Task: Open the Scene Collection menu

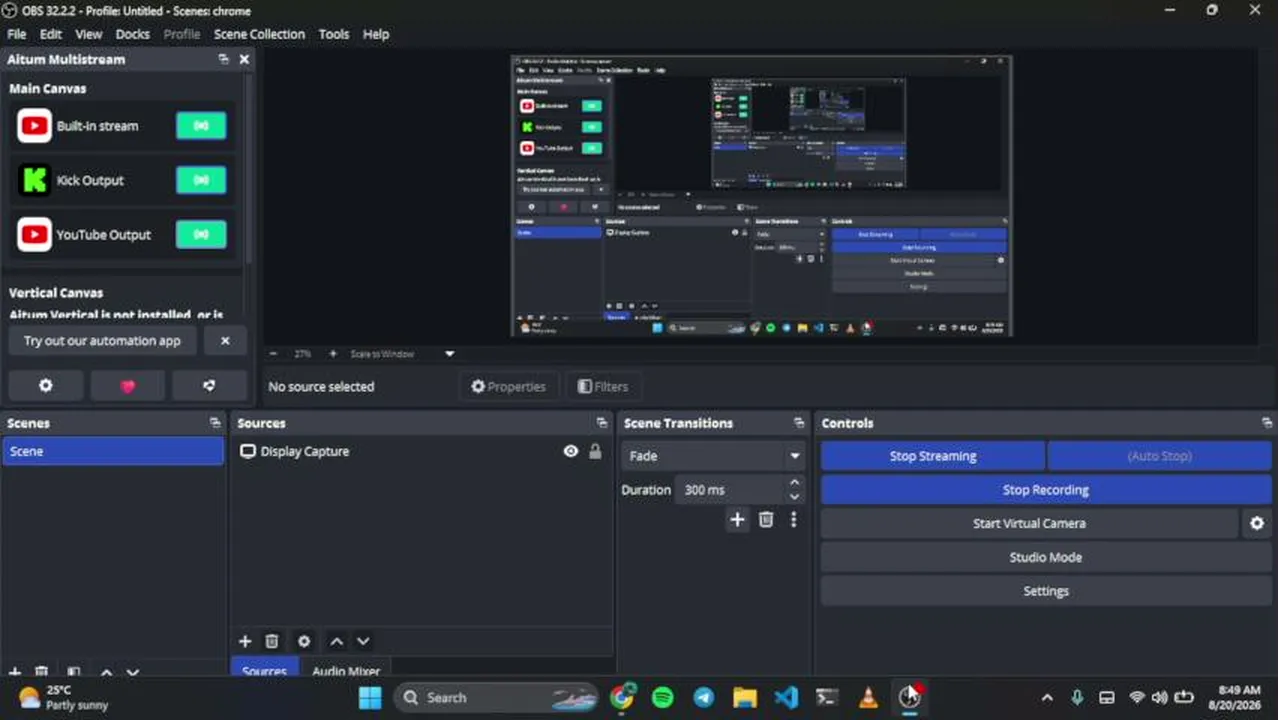Action: tap(259, 34)
